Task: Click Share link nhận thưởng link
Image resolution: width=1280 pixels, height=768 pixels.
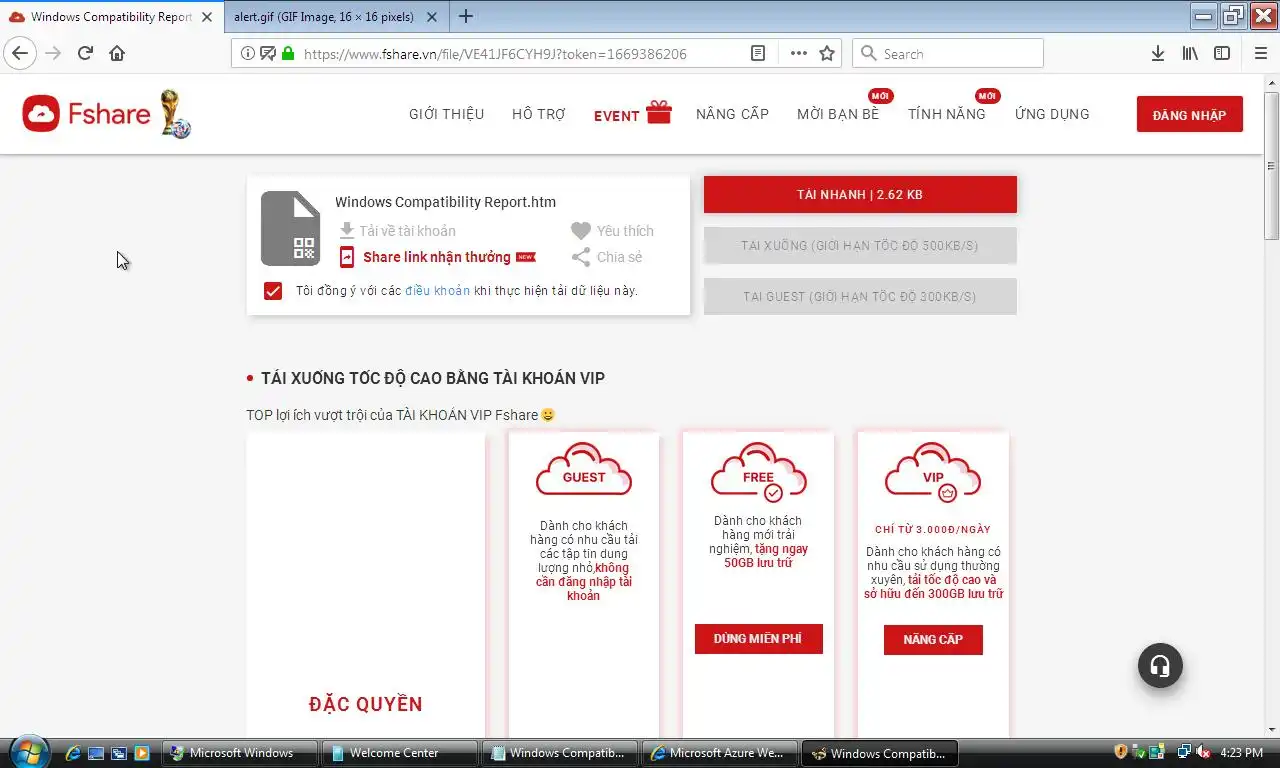Action: pyautogui.click(x=437, y=257)
